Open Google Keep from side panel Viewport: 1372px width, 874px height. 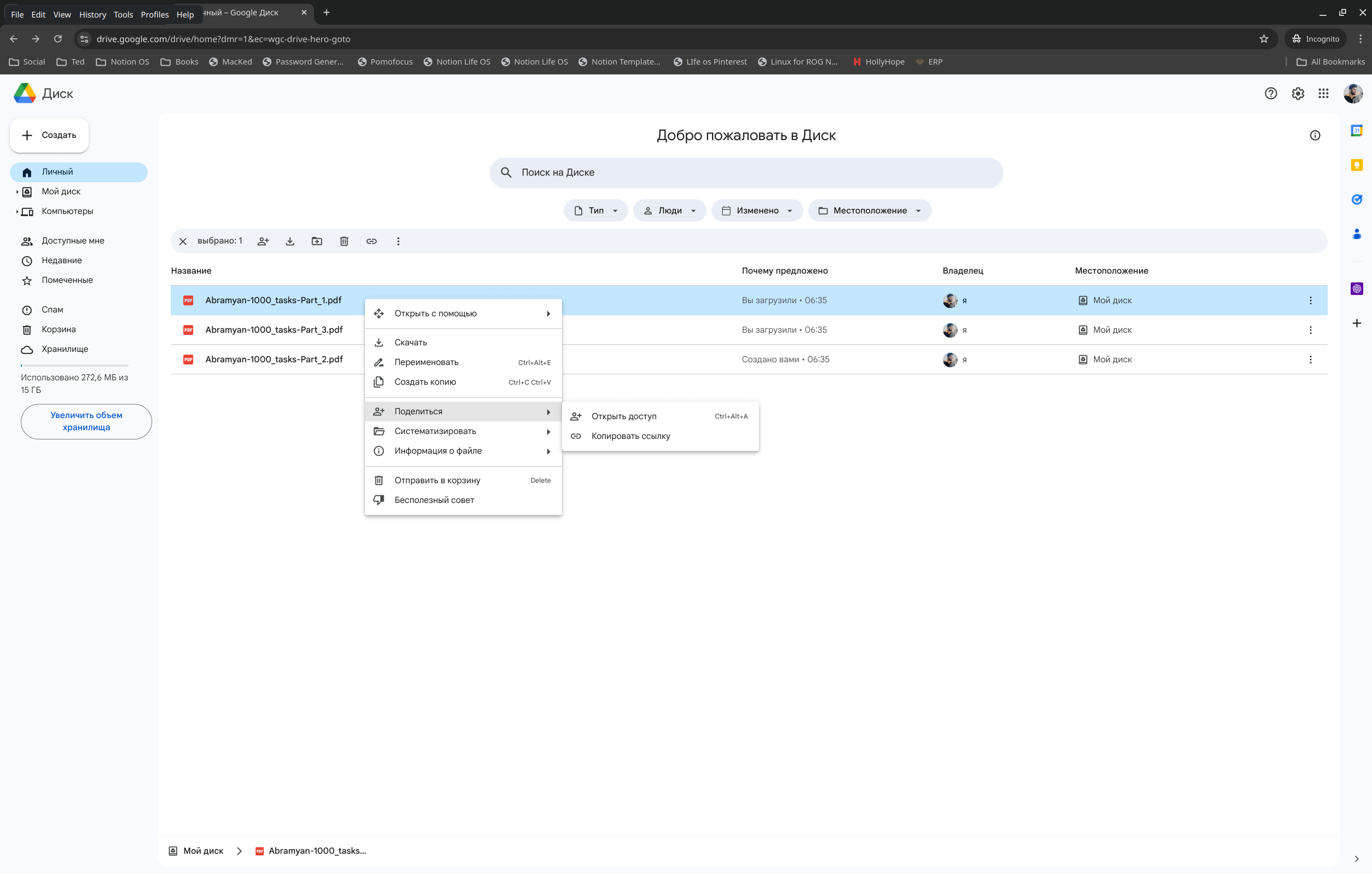(x=1357, y=165)
